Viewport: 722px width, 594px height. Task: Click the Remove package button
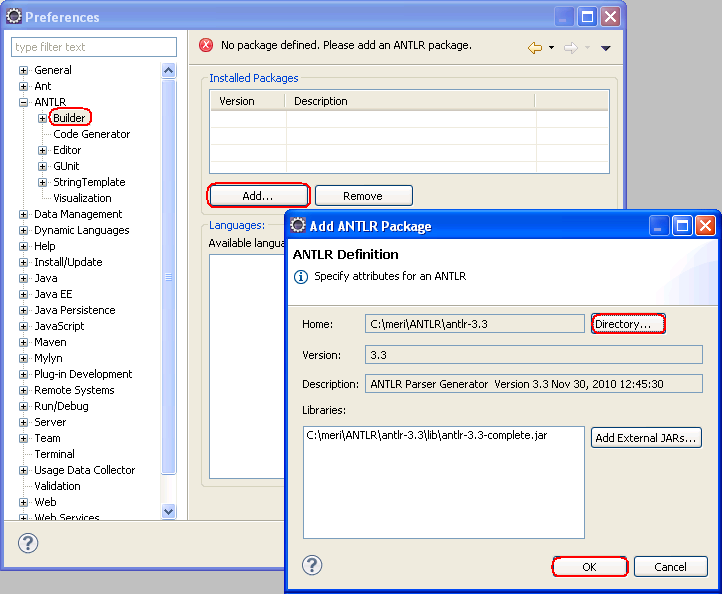pyautogui.click(x=363, y=196)
